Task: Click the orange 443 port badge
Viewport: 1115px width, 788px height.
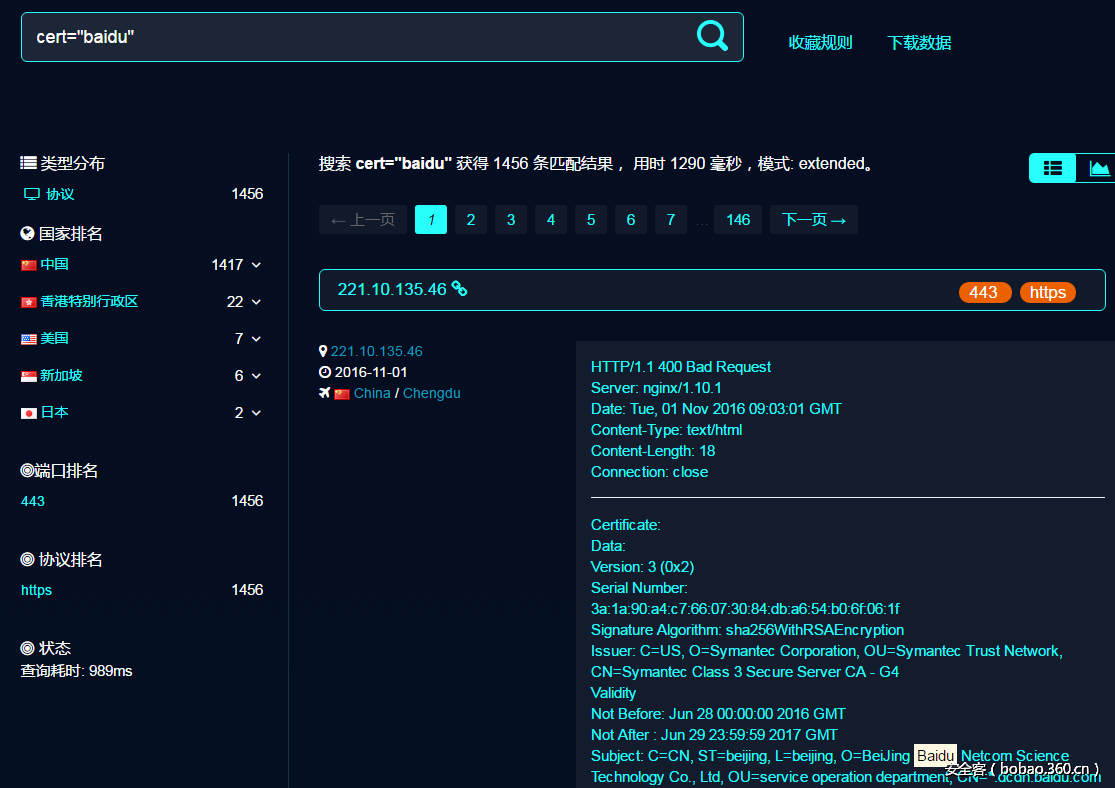Action: [x=985, y=292]
